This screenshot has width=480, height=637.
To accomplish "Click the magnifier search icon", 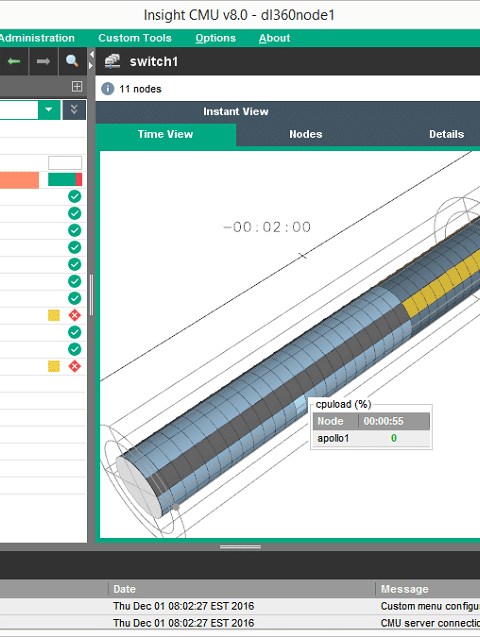I will click(72, 61).
